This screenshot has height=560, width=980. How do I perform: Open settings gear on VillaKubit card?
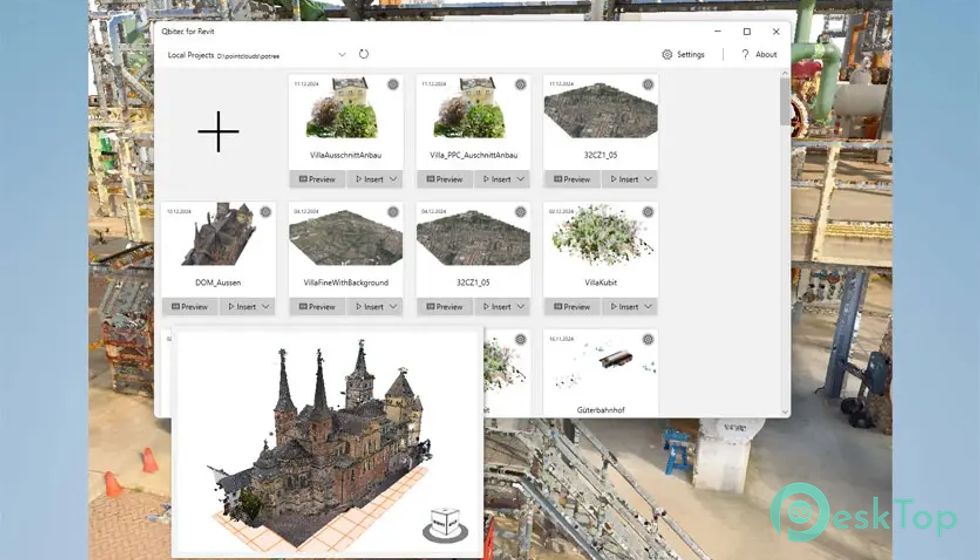click(648, 212)
